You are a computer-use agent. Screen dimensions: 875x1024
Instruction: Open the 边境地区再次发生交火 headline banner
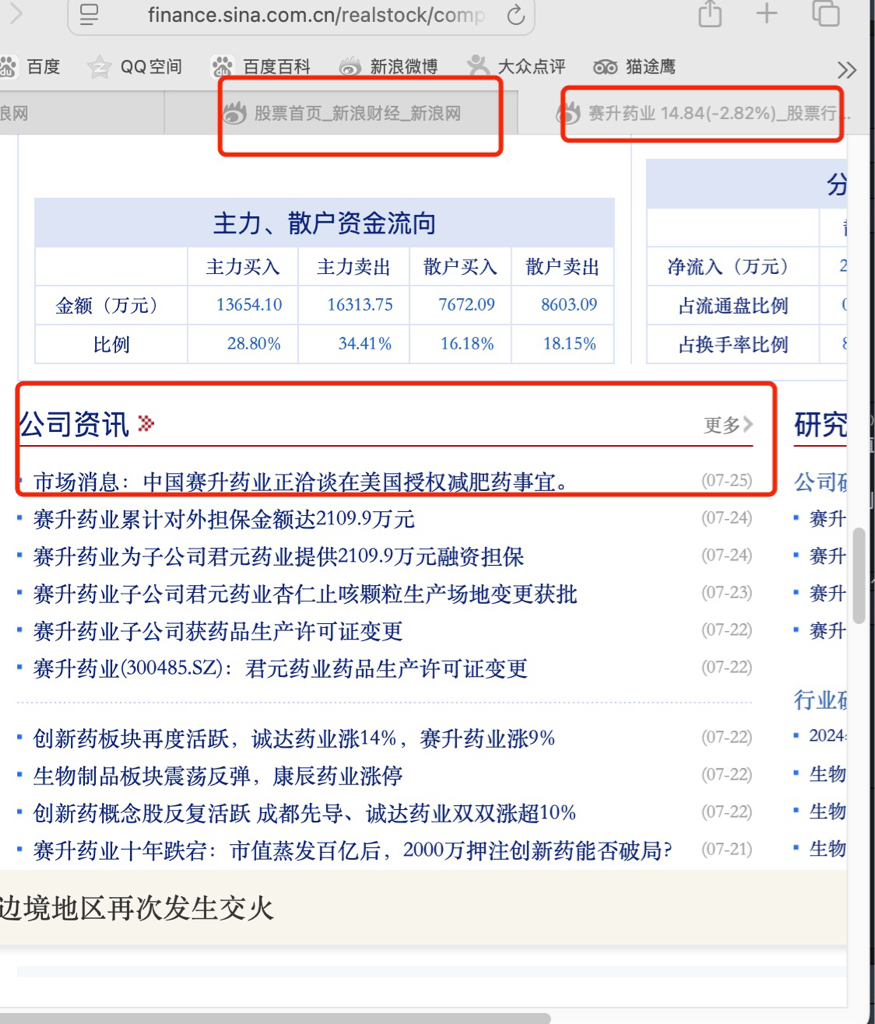tap(136, 908)
